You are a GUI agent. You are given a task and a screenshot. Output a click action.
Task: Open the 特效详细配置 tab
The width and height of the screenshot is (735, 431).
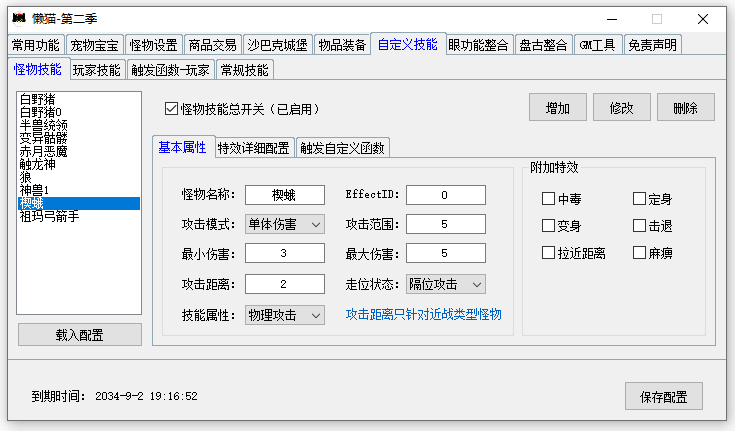coord(254,148)
